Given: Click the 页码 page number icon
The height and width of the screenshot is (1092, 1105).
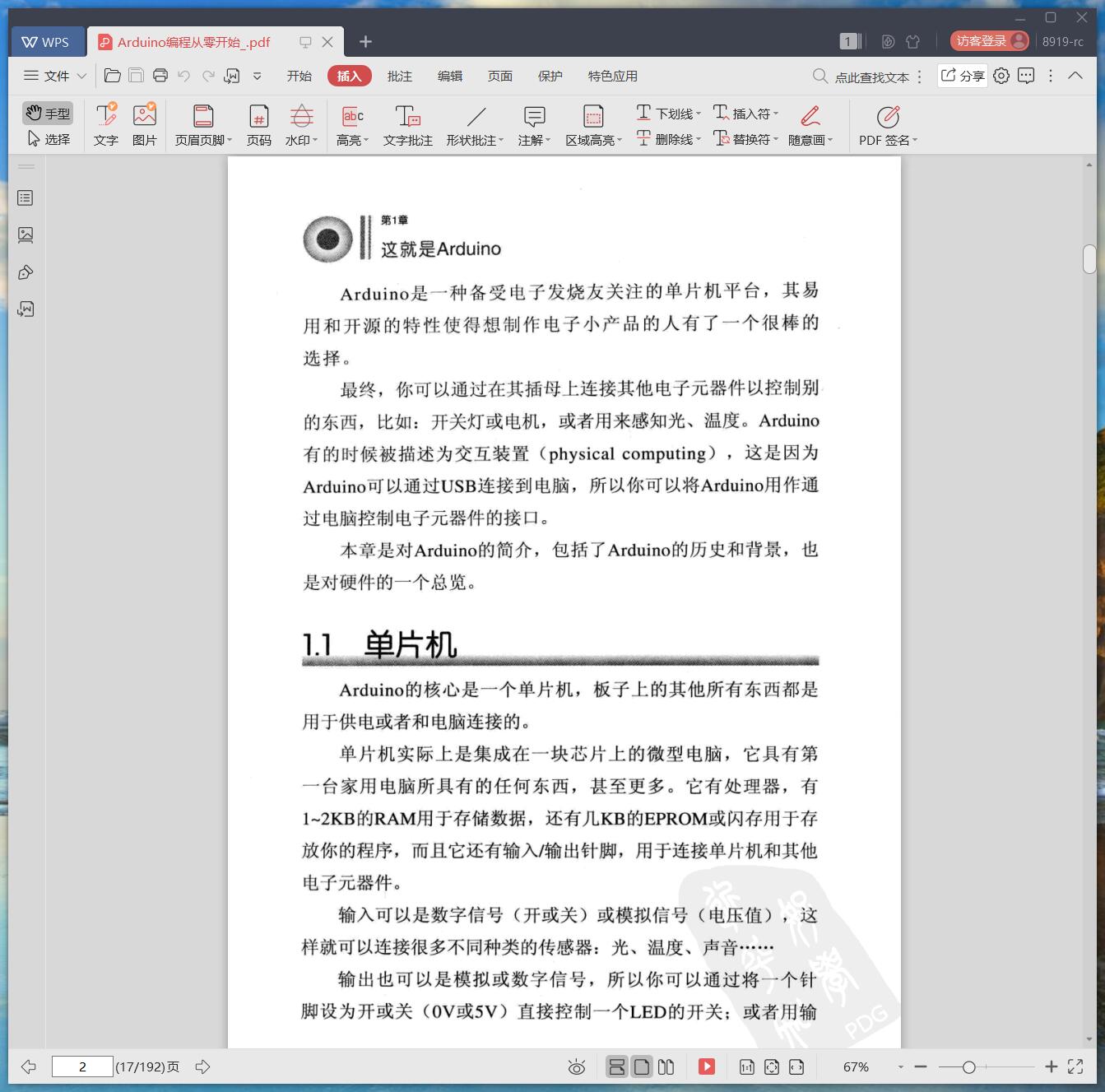Looking at the screenshot, I should pyautogui.click(x=259, y=124).
